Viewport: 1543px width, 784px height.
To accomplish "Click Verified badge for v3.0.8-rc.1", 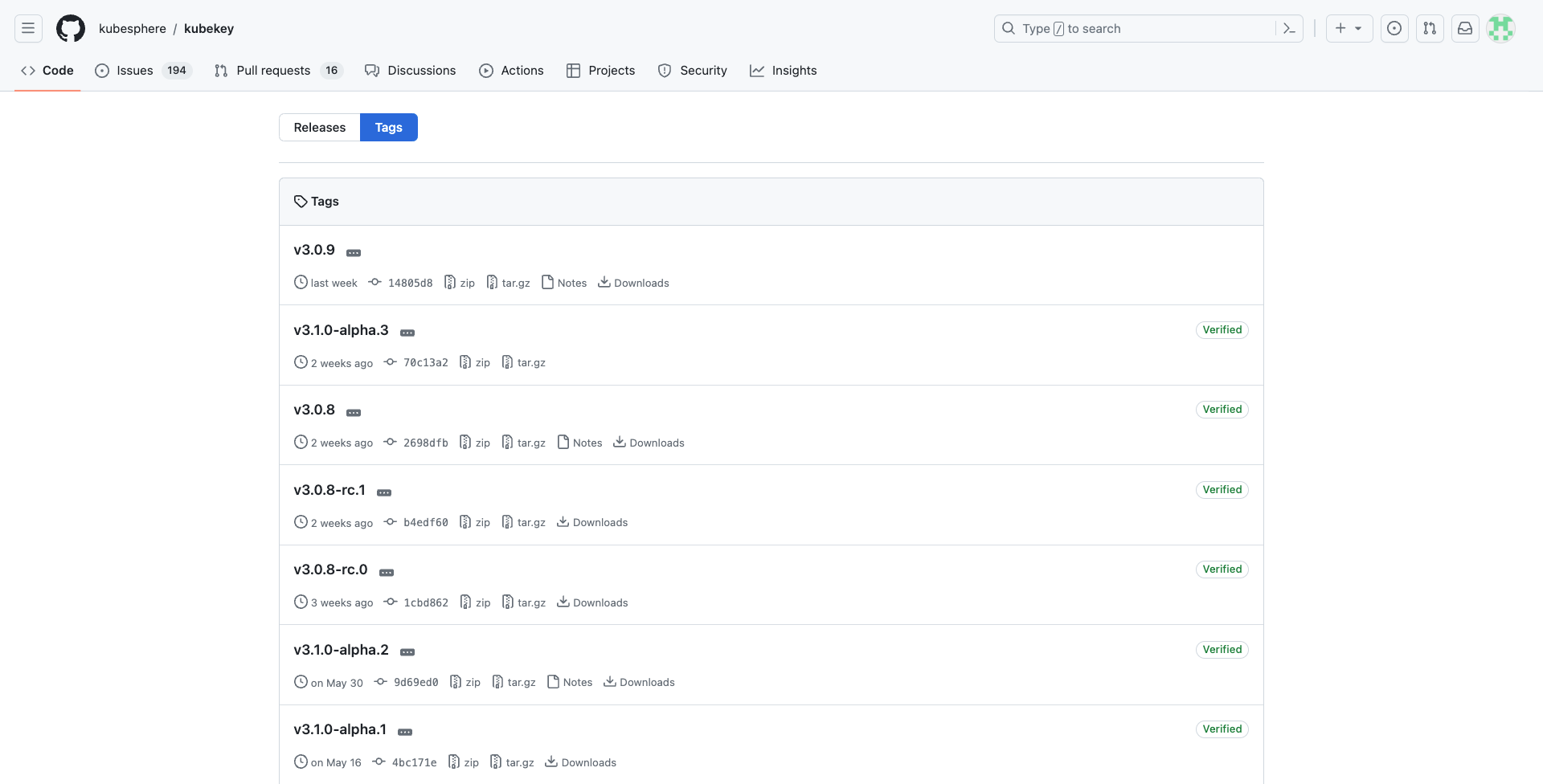I will click(x=1222, y=490).
